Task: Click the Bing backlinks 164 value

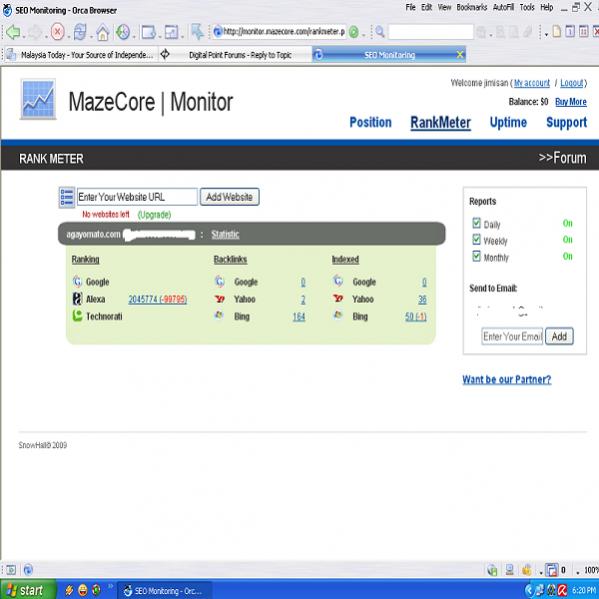Action: tap(299, 317)
